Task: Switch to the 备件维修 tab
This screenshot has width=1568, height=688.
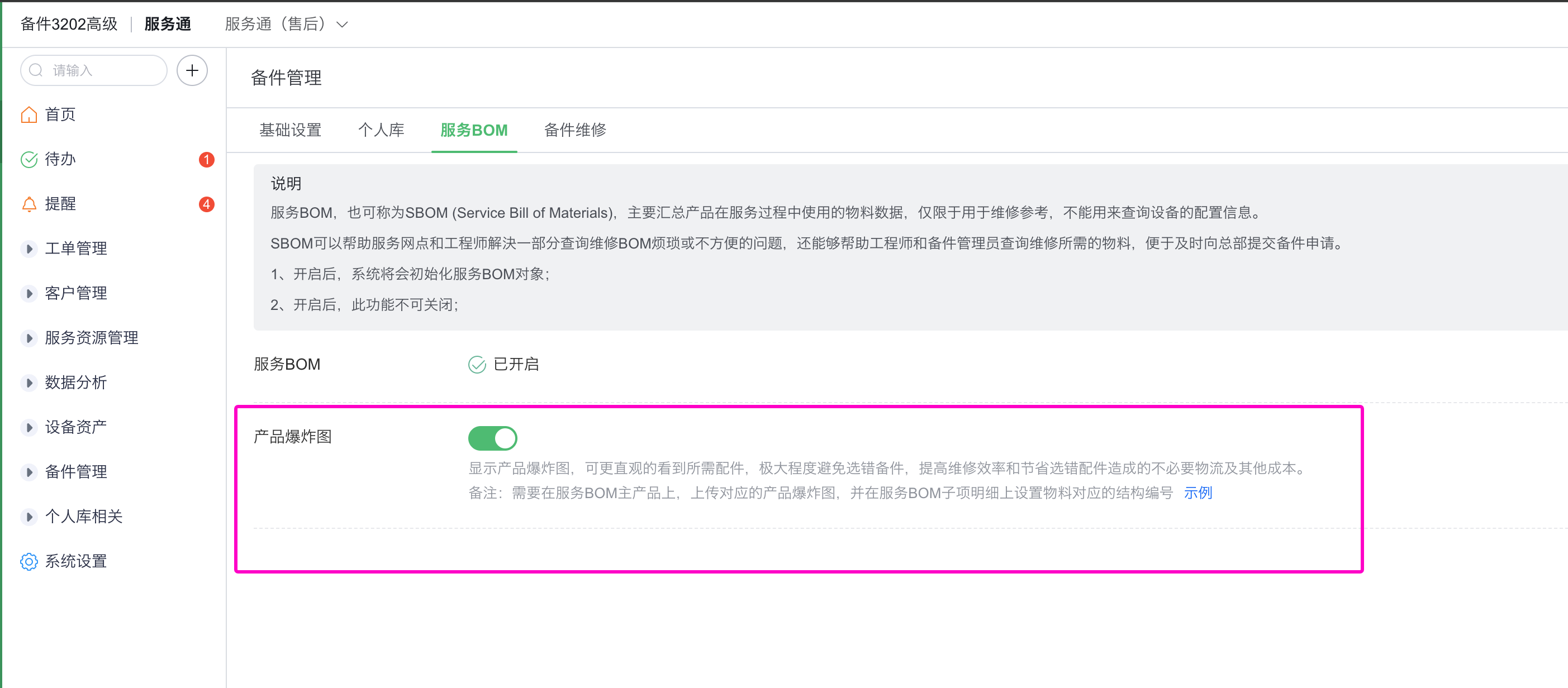Action: click(x=574, y=130)
